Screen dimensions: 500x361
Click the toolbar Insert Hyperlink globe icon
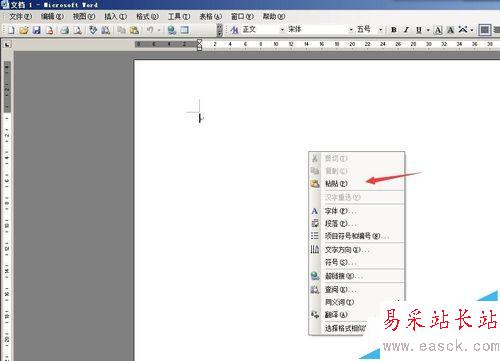(172, 30)
